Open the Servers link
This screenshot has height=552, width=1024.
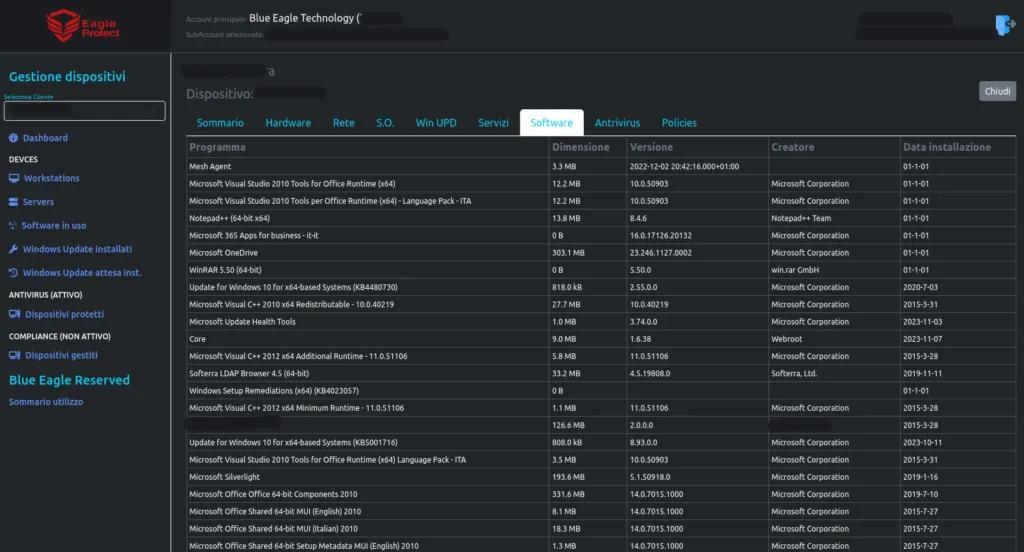point(39,202)
